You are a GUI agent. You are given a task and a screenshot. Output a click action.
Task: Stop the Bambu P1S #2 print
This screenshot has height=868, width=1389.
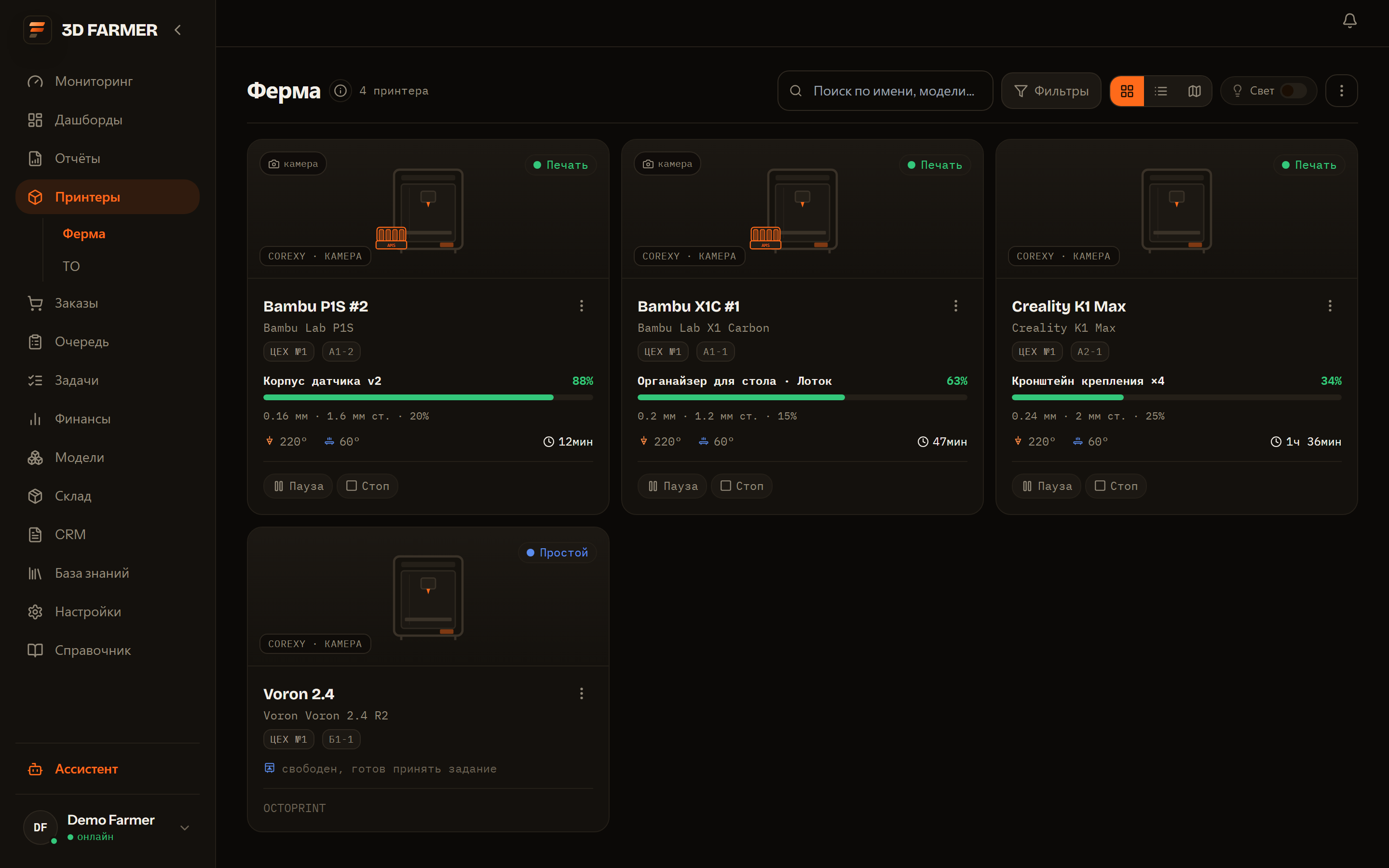click(368, 486)
